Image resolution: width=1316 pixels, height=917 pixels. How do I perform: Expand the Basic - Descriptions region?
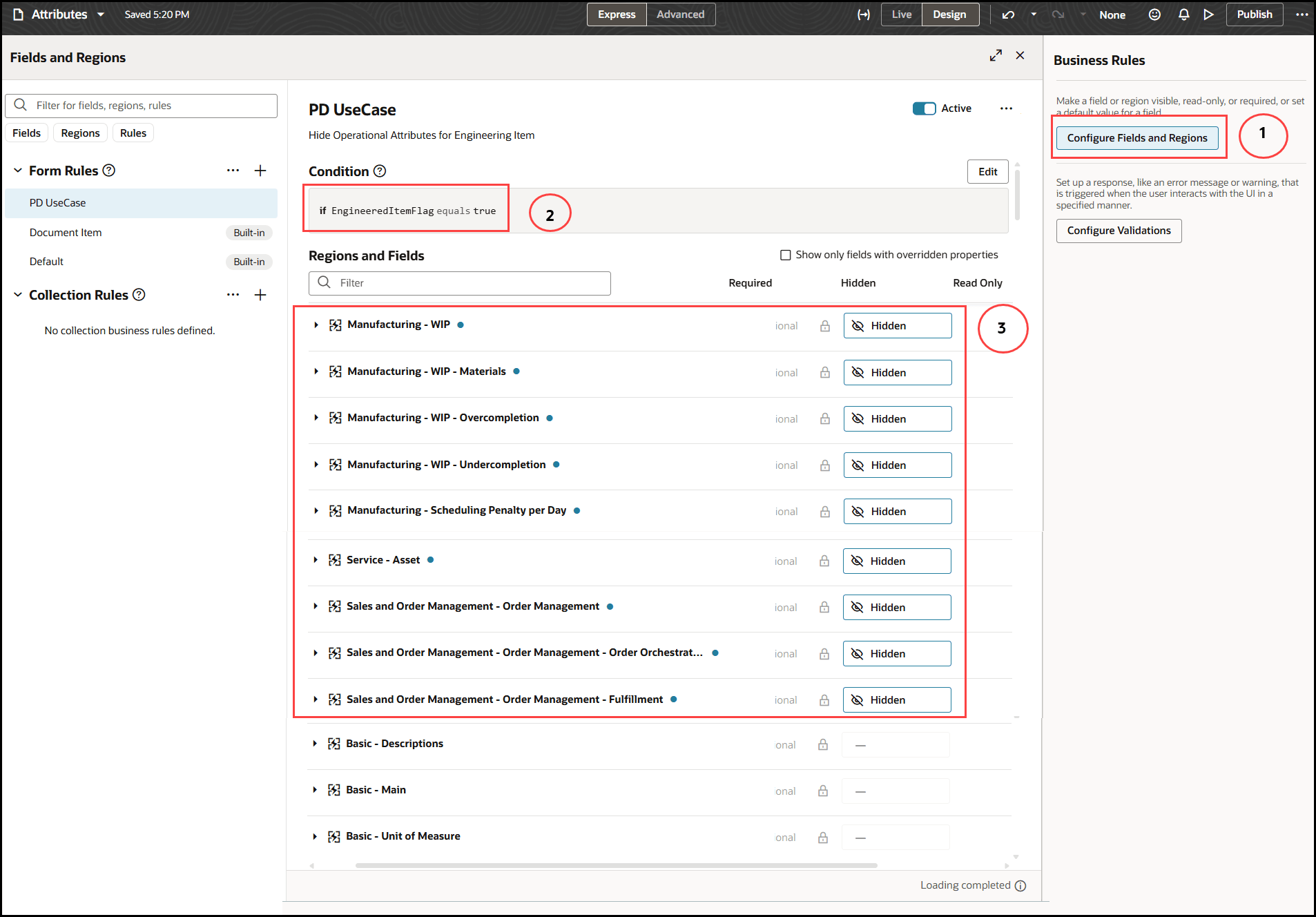pos(315,744)
